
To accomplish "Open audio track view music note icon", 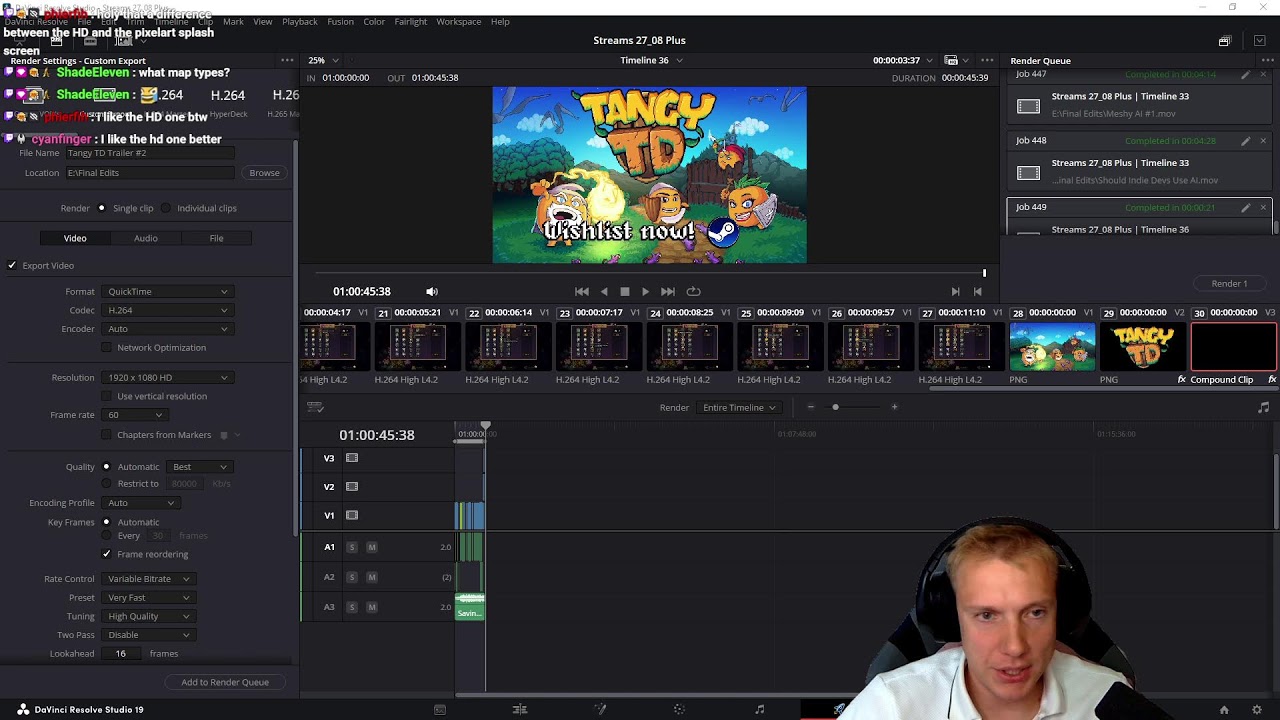I will pos(1263,408).
